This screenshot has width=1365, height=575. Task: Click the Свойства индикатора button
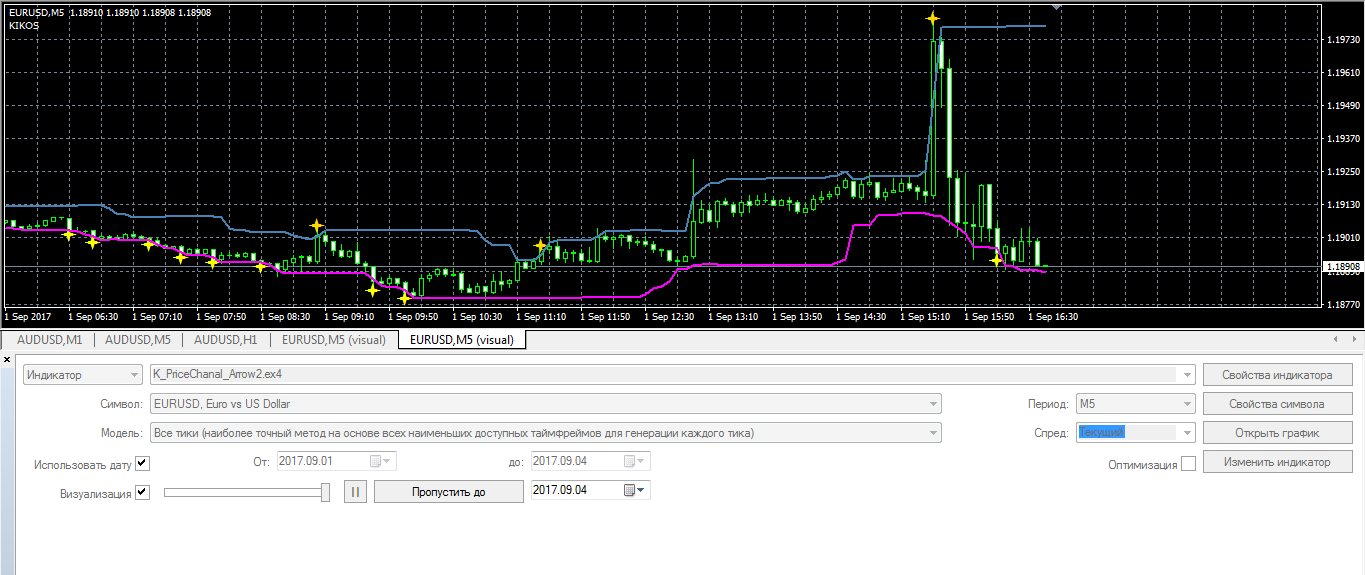pos(1277,375)
